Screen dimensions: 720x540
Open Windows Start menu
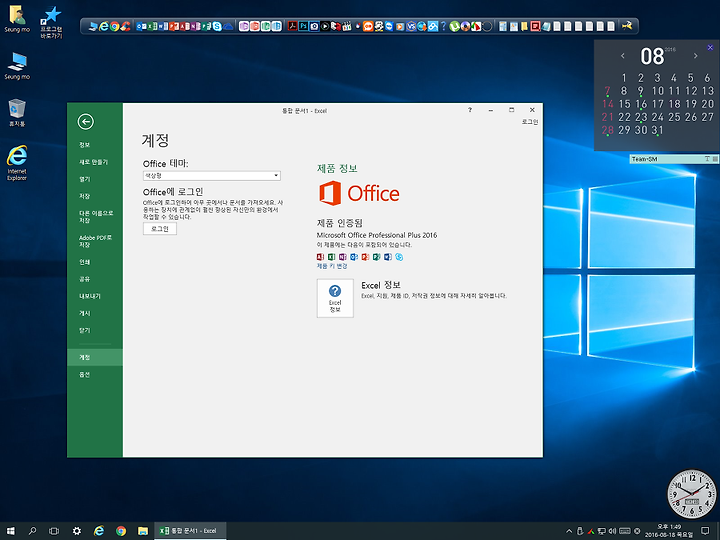pos(11,531)
